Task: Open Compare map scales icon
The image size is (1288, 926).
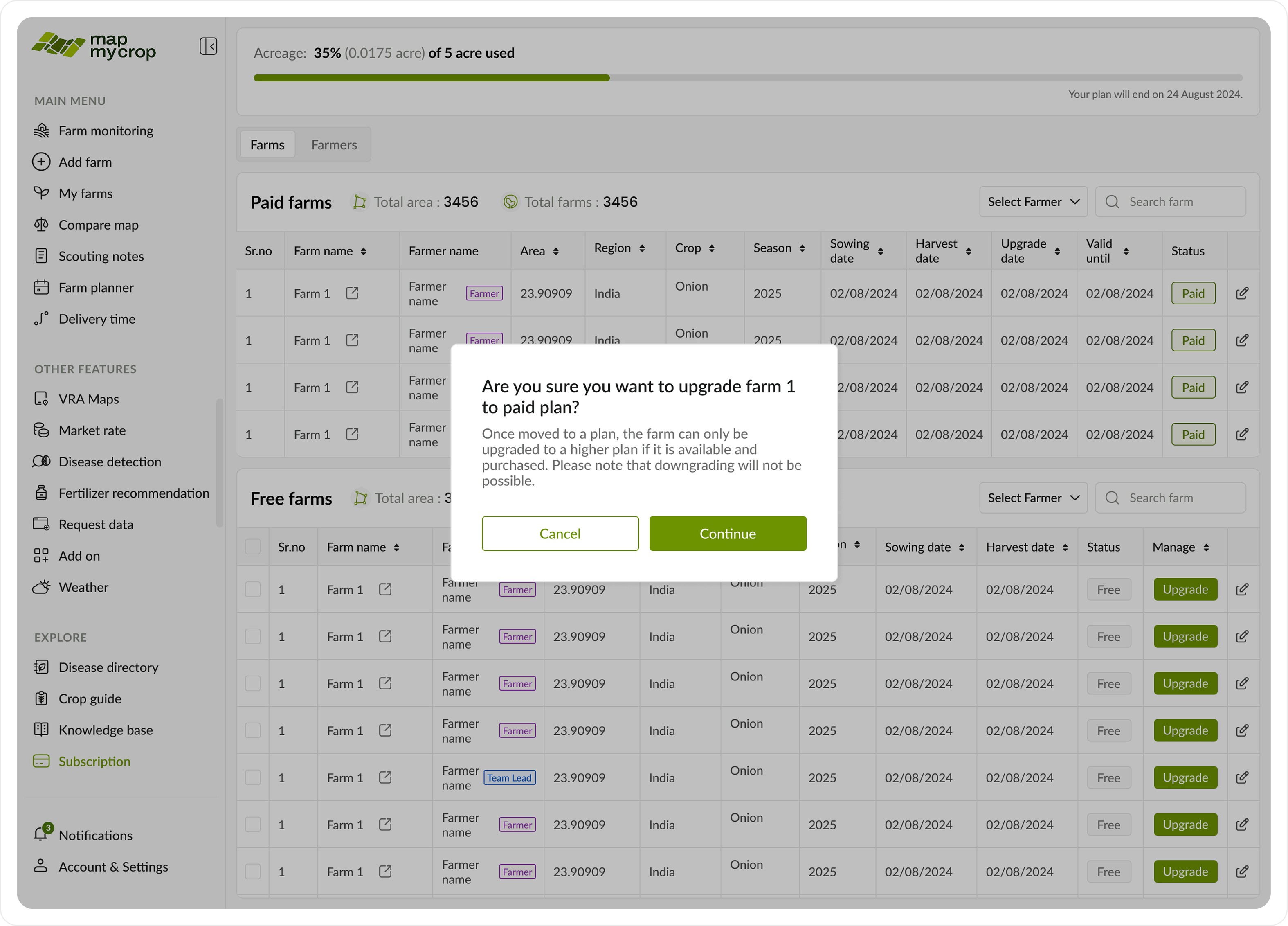Action: point(41,224)
